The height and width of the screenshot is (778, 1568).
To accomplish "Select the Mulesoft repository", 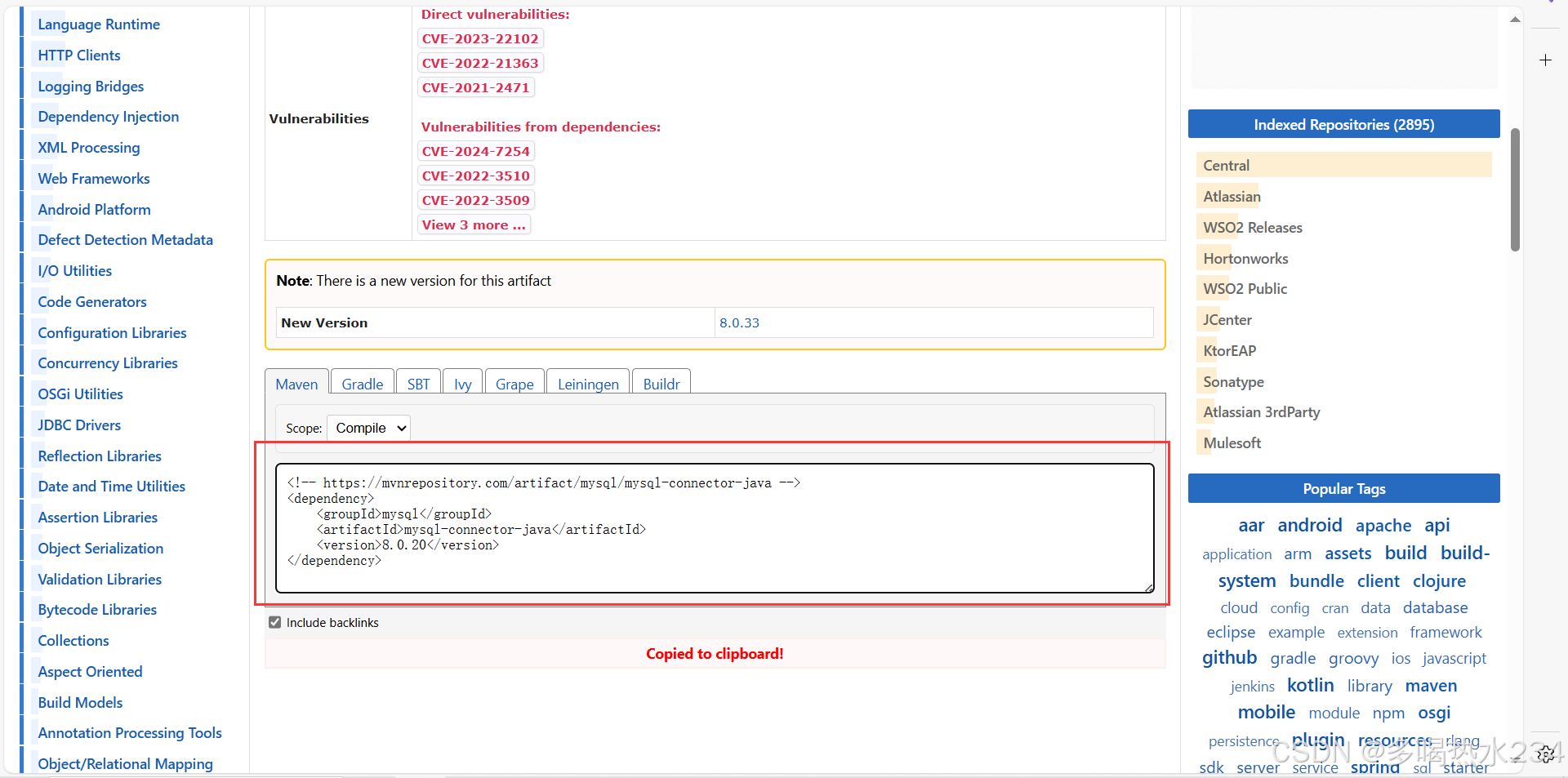I will pyautogui.click(x=1232, y=443).
